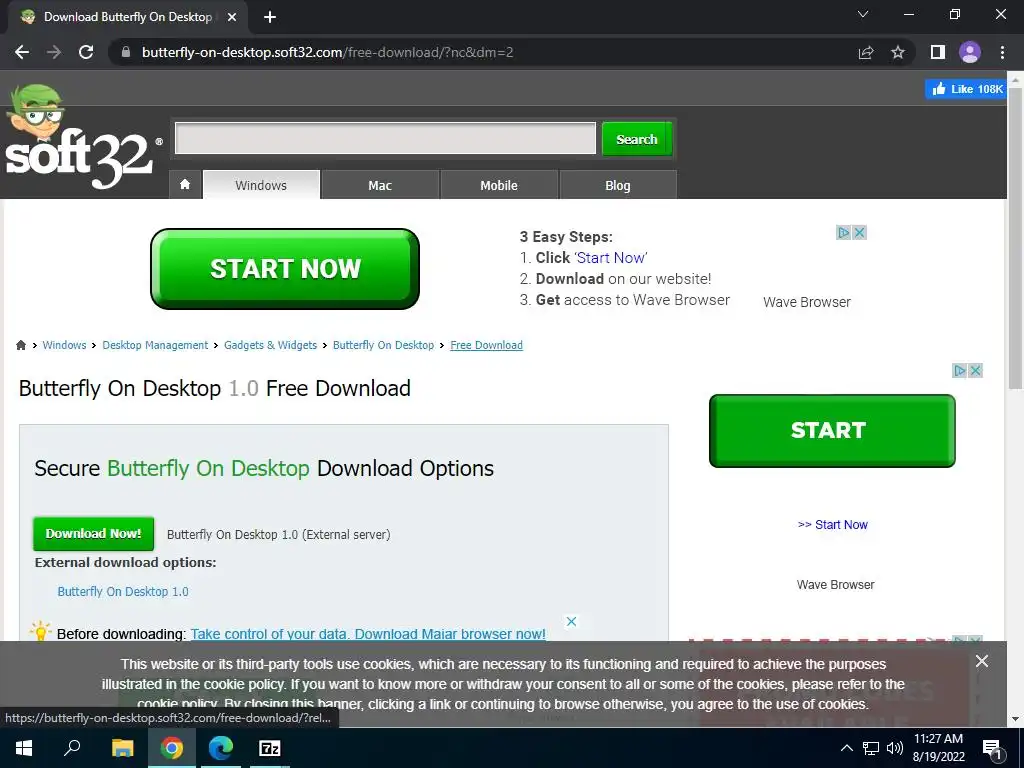Open AdChoices icon on sidebar ad
The image size is (1024, 768).
(959, 370)
